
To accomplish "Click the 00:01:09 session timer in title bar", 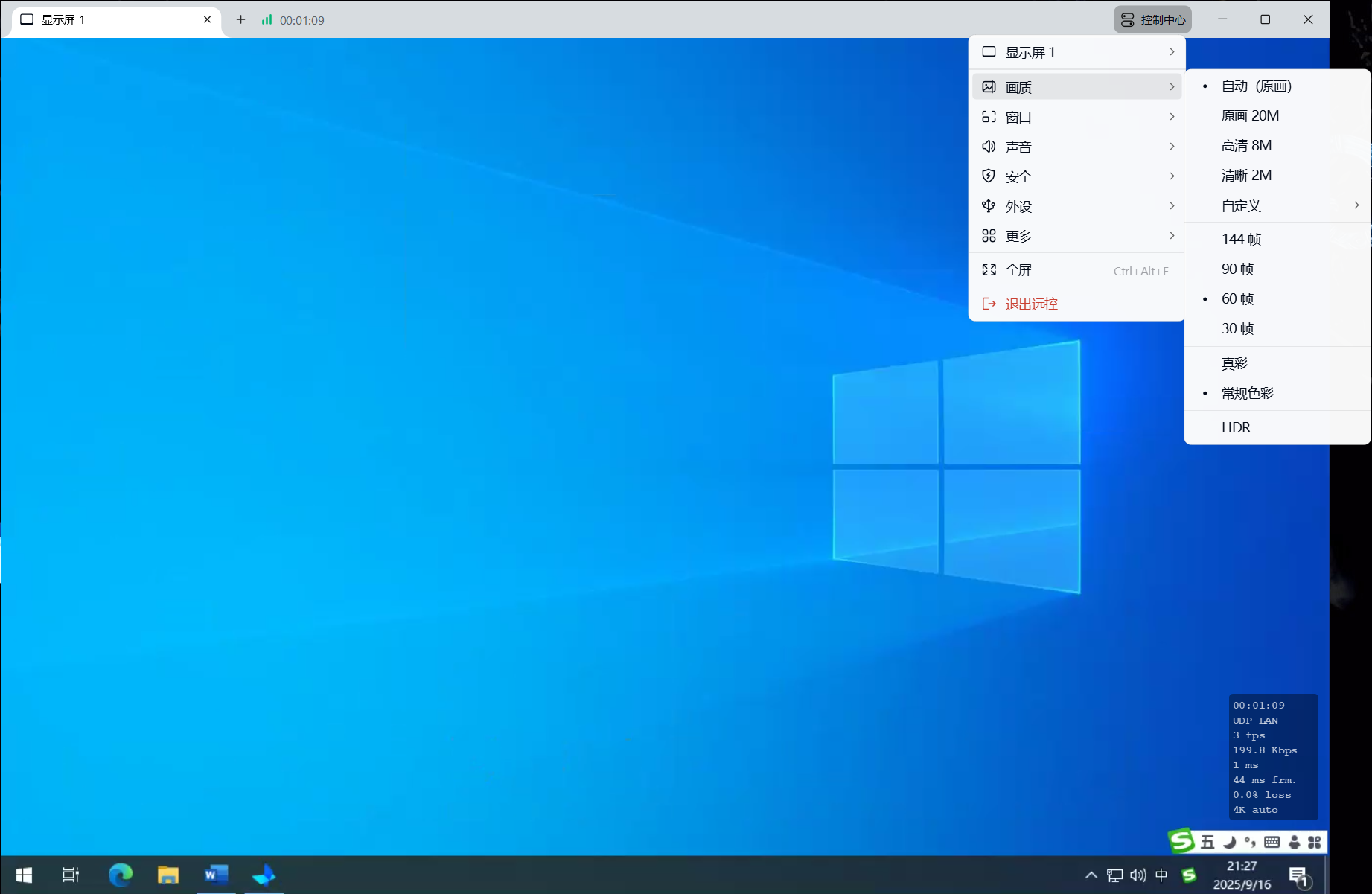I will coord(302,20).
